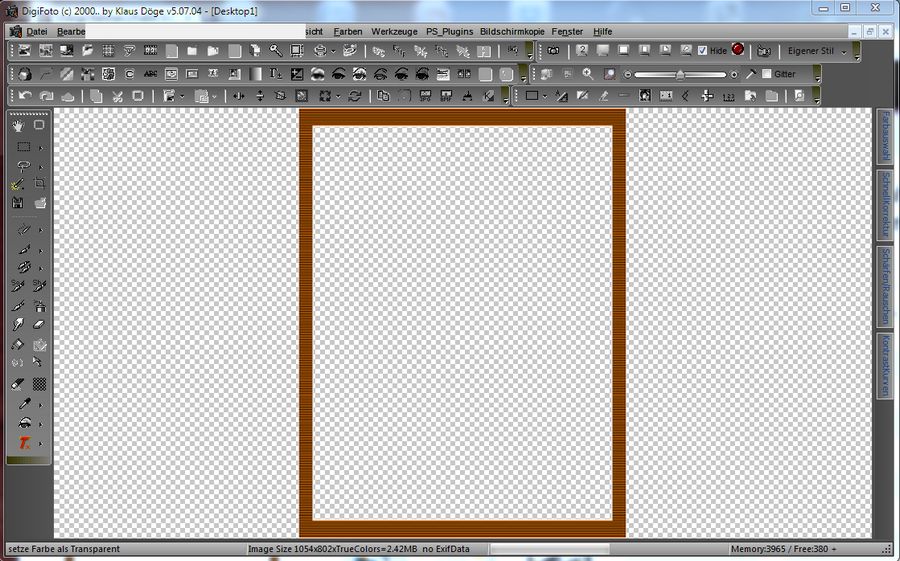Click the undo arrow icon
900x561 pixels.
[23, 96]
